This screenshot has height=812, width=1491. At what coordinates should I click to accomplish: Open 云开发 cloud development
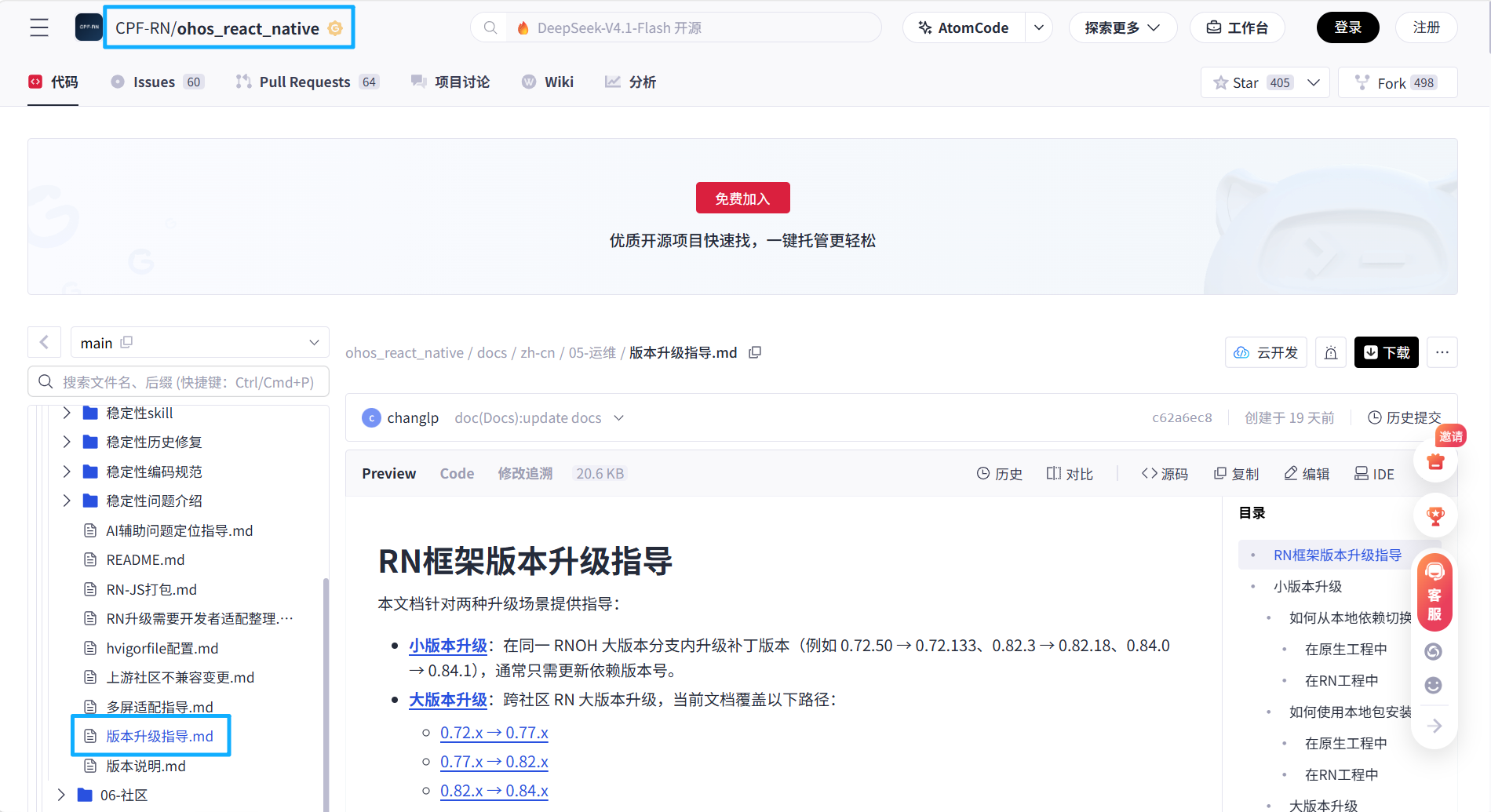1266,352
